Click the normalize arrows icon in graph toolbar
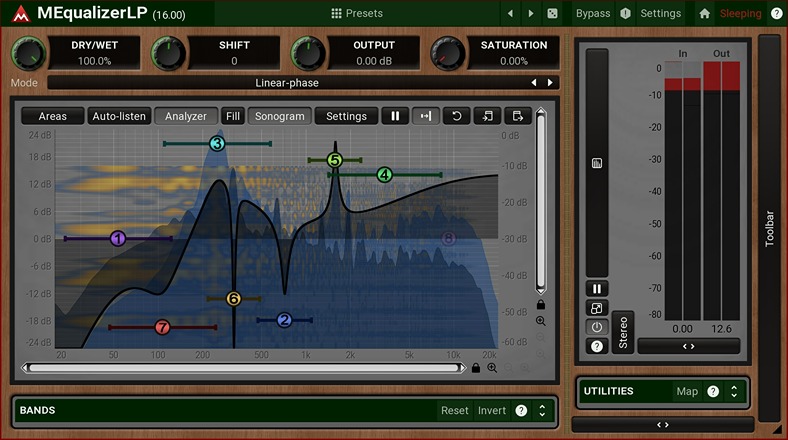 point(426,116)
